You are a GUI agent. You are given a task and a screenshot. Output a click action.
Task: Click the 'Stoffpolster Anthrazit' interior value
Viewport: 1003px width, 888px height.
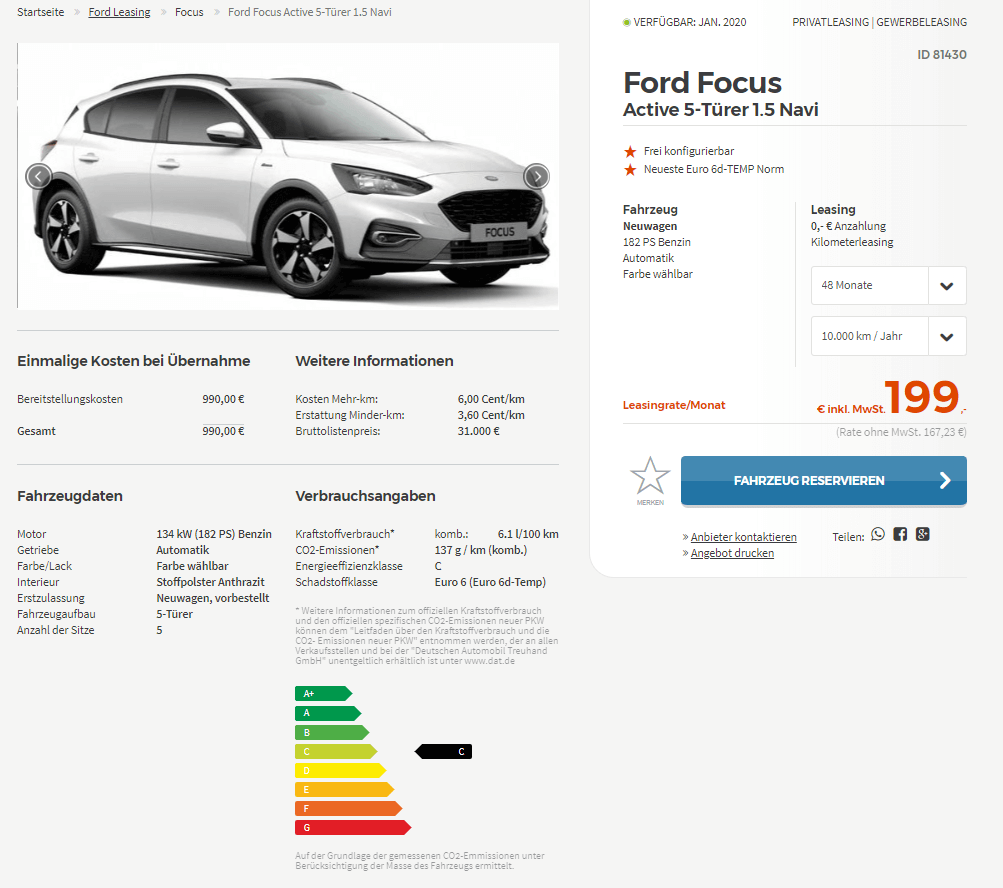[x=210, y=582]
